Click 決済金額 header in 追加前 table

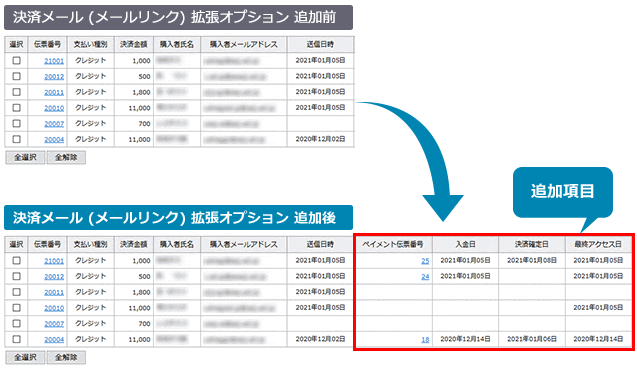pyautogui.click(x=134, y=44)
